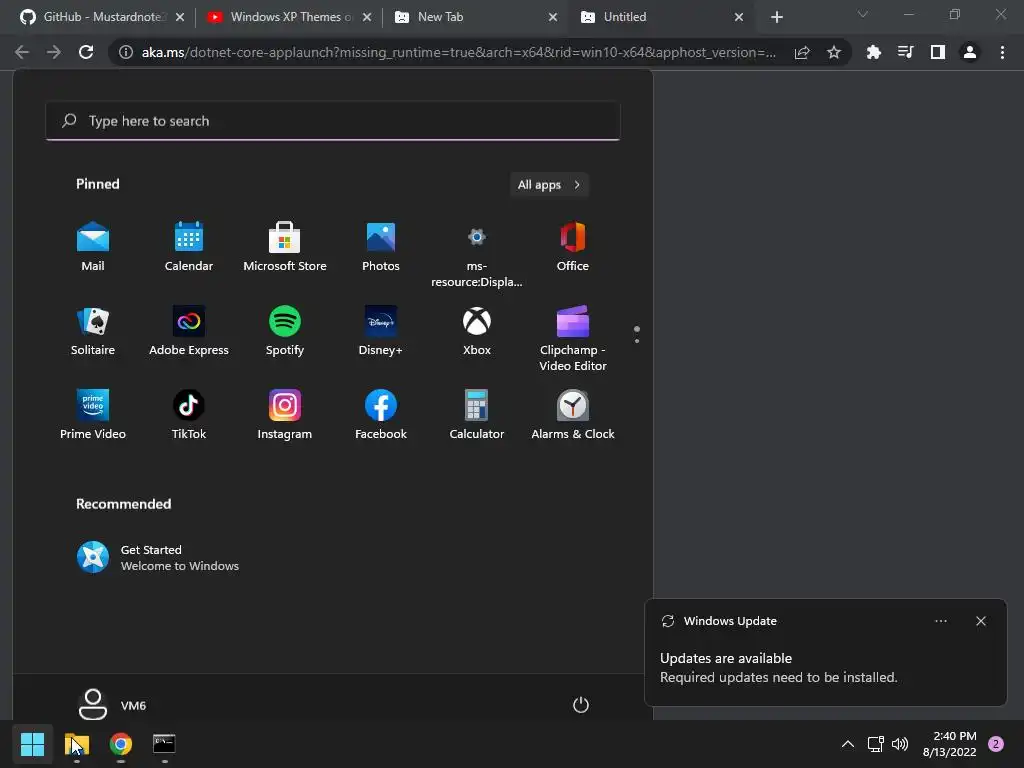Dismiss the Windows Update notification

tap(981, 621)
